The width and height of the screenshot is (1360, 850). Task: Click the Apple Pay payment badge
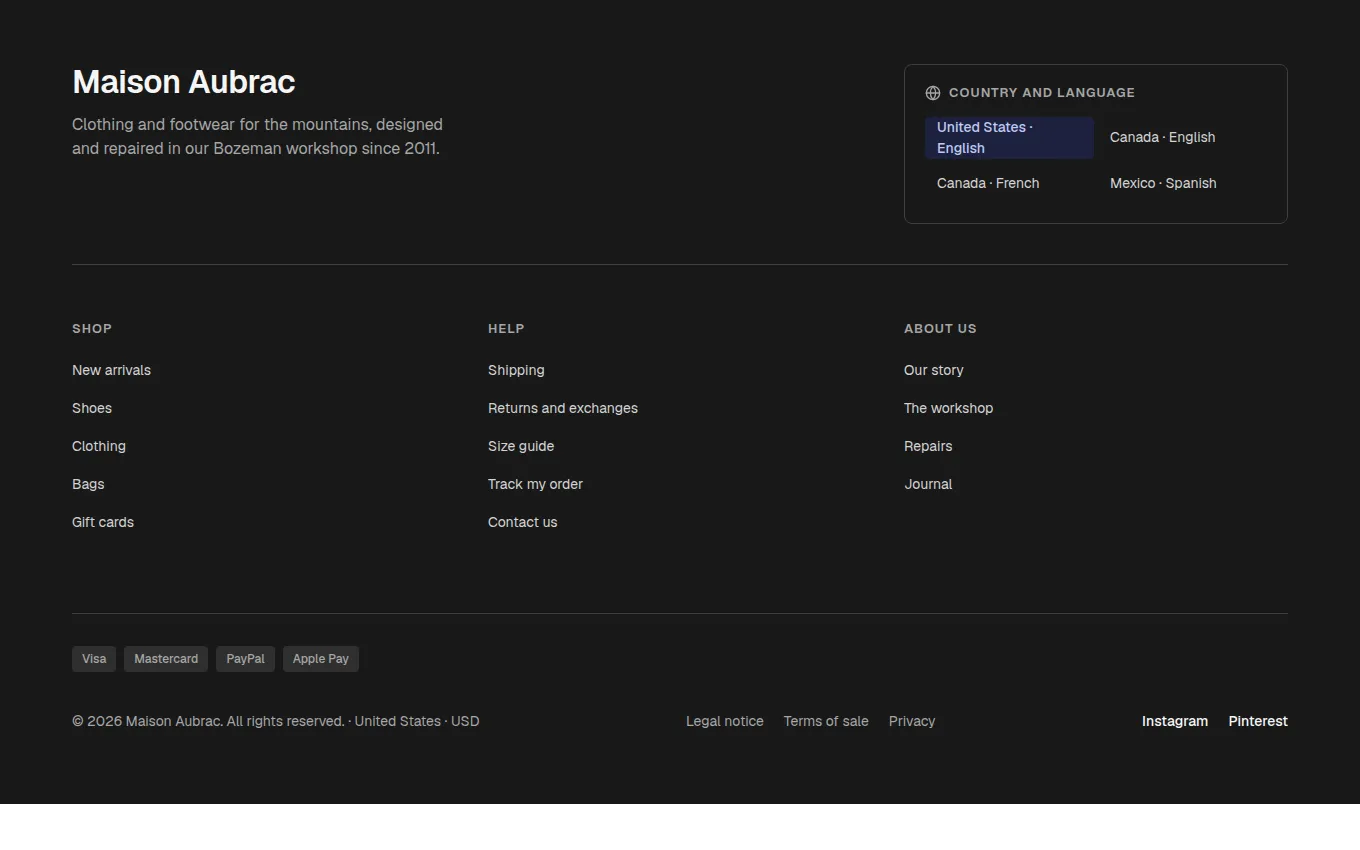[321, 659]
